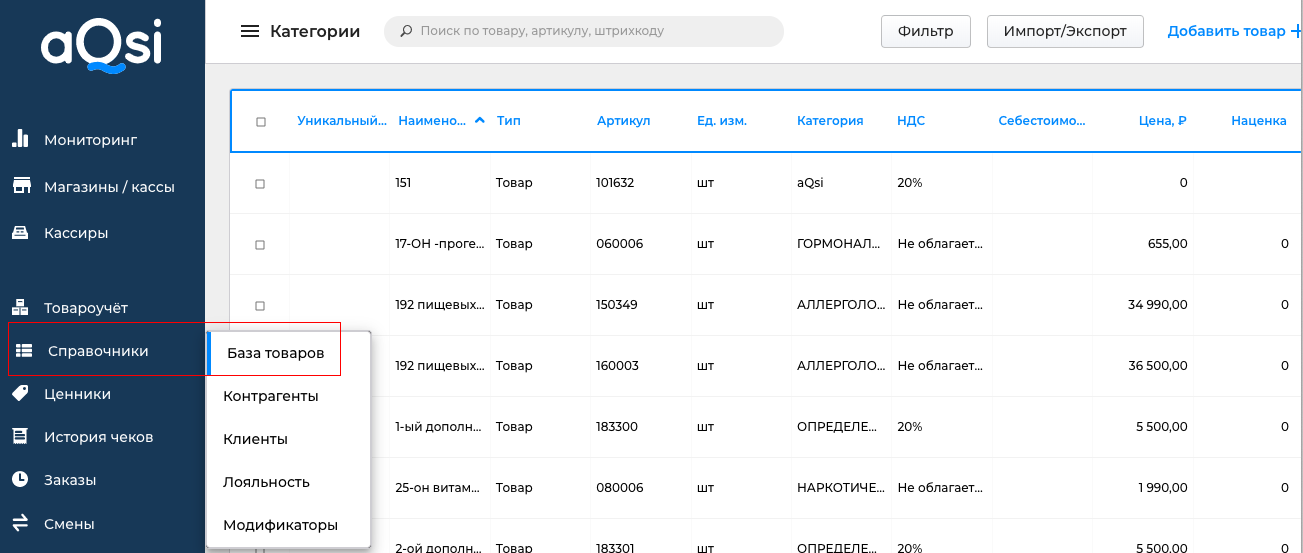Viewport: 1303px width, 553px height.
Task: Focus the product search field
Action: click(x=590, y=31)
